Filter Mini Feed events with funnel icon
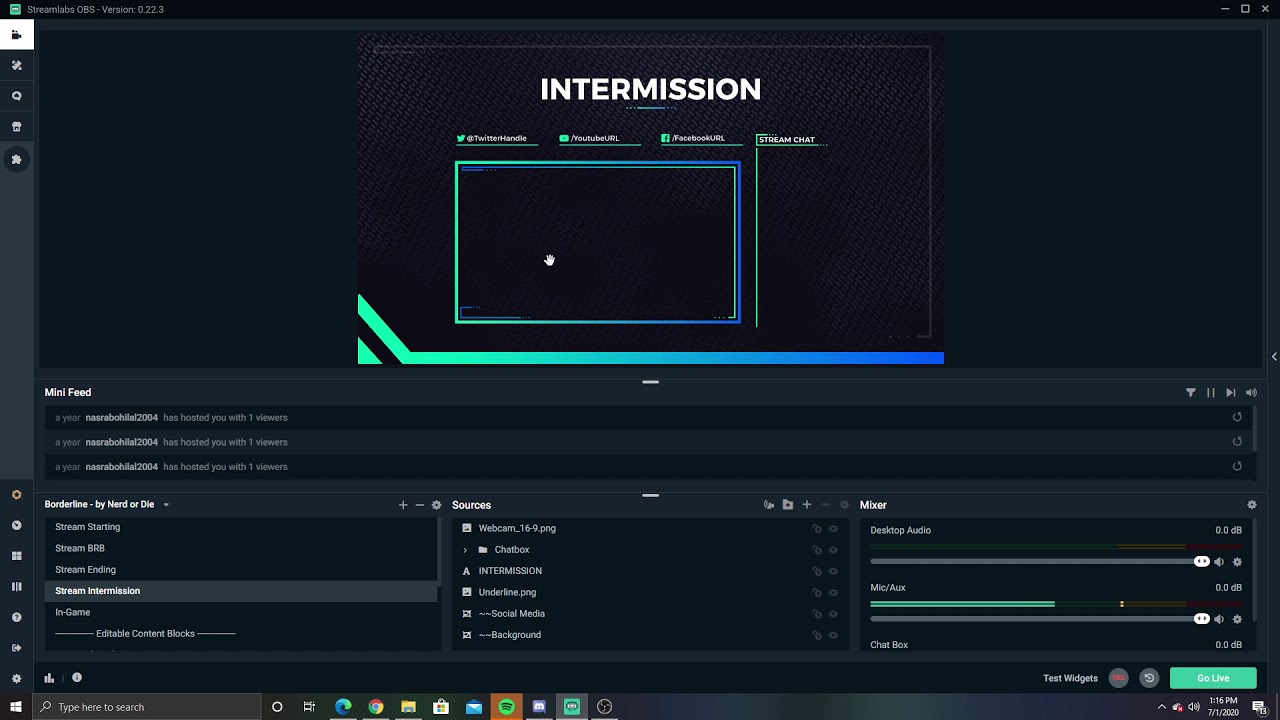1280x720 pixels. coord(1191,393)
